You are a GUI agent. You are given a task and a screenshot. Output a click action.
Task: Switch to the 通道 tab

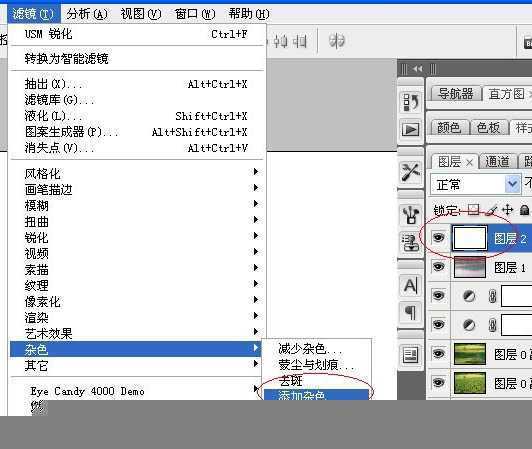pos(497,161)
